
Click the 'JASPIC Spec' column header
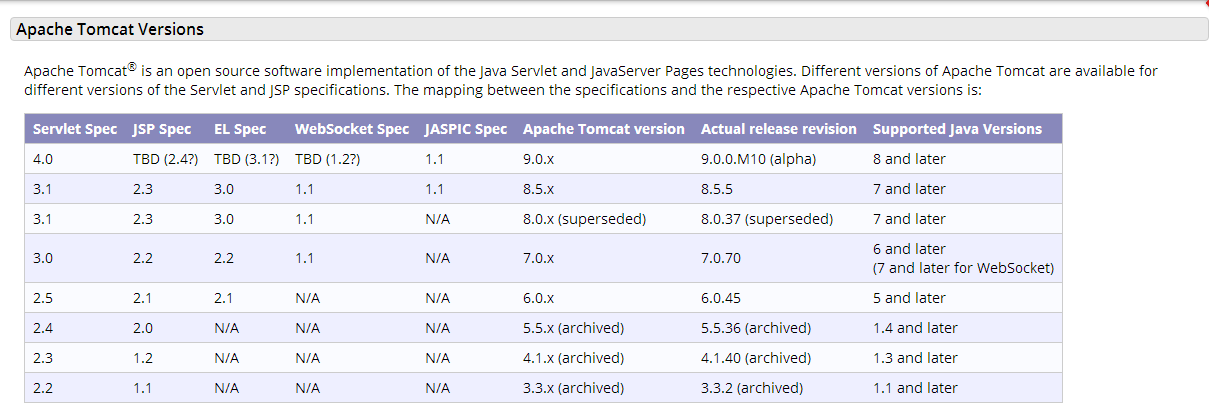coord(466,129)
